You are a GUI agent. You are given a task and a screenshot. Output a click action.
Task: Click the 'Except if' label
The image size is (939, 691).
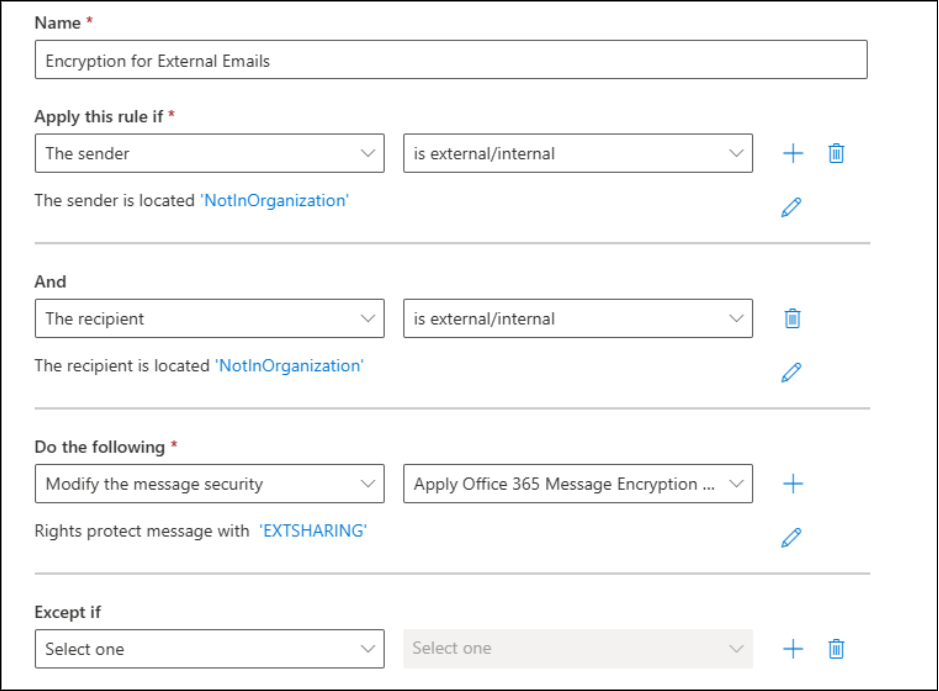68,612
